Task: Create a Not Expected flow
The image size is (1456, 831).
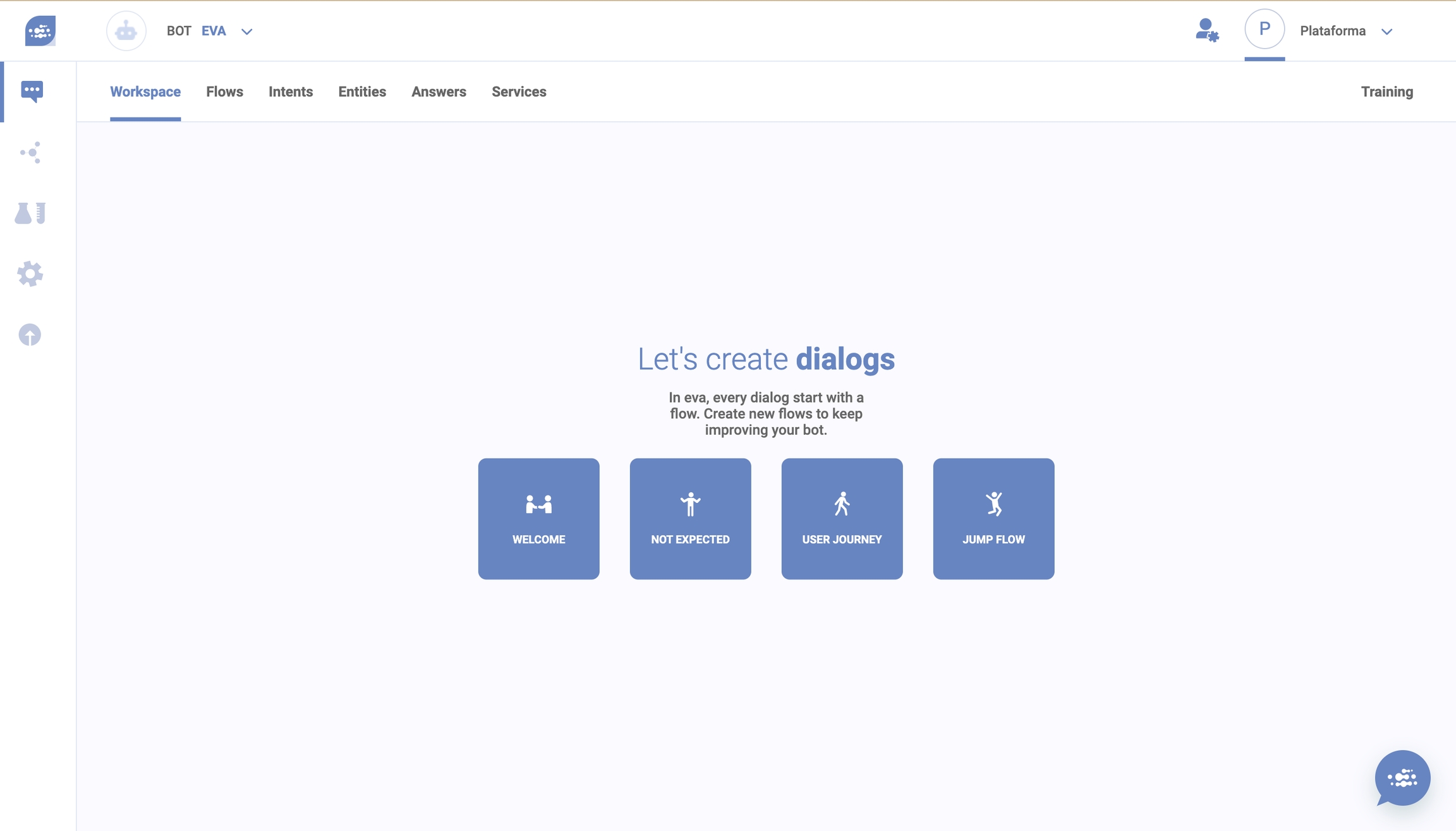Action: click(x=690, y=518)
